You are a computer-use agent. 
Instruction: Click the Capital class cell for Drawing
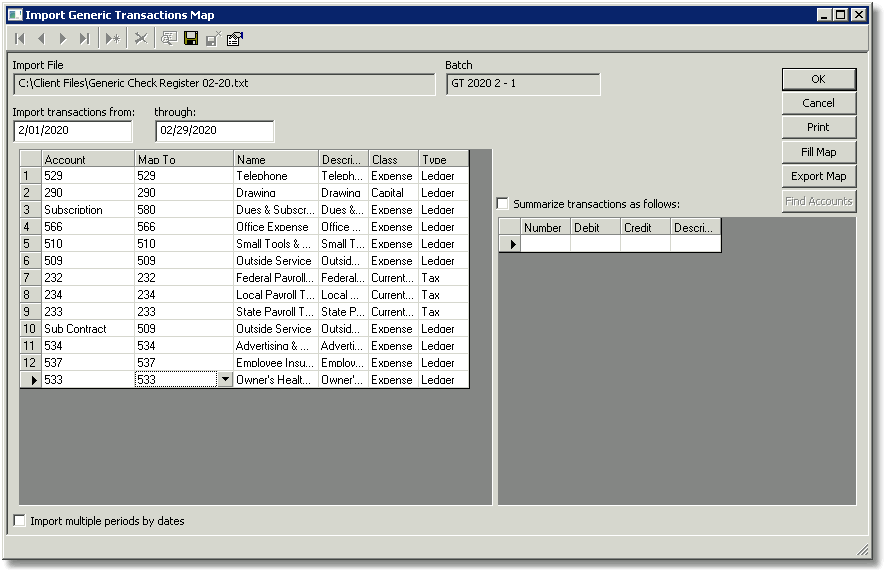(394, 193)
